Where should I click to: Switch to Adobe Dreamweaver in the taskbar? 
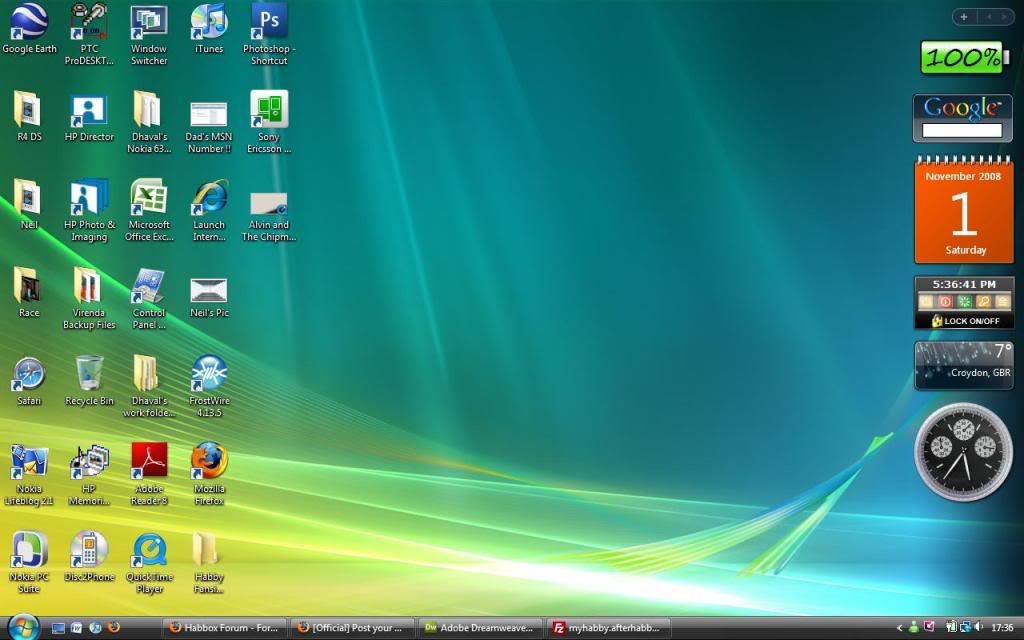(x=480, y=628)
